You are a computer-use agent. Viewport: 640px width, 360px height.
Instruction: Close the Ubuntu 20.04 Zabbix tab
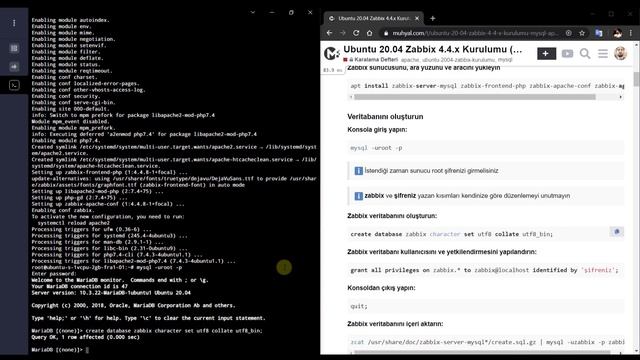tap(417, 18)
